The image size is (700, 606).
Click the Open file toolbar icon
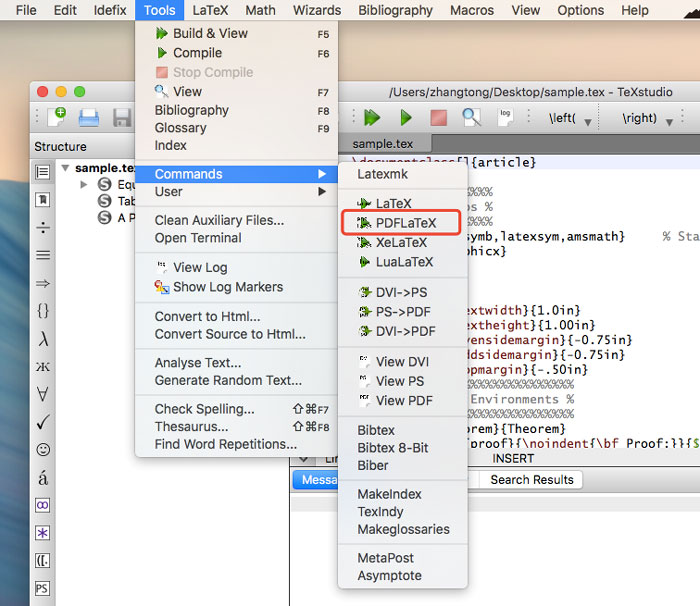(x=88, y=118)
